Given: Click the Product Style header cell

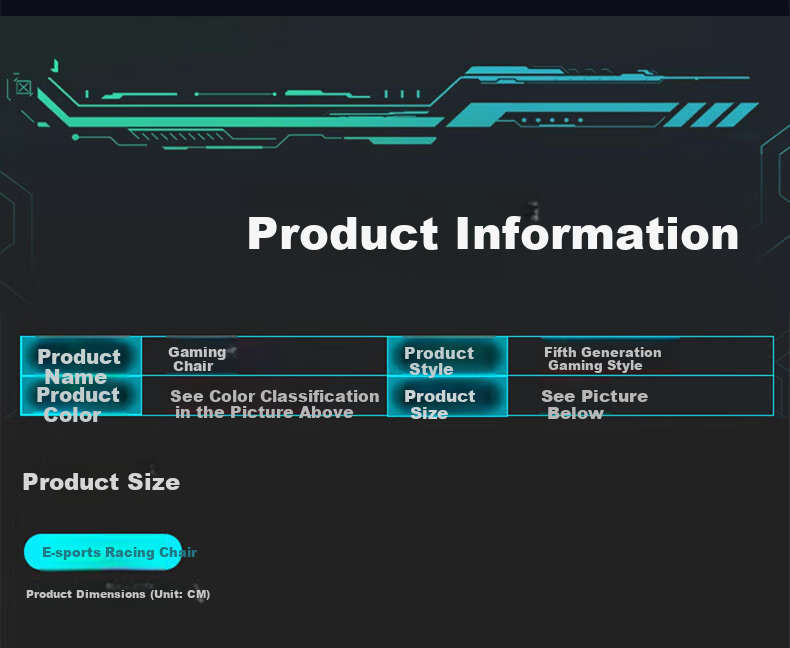Looking at the screenshot, I should coord(447,356).
